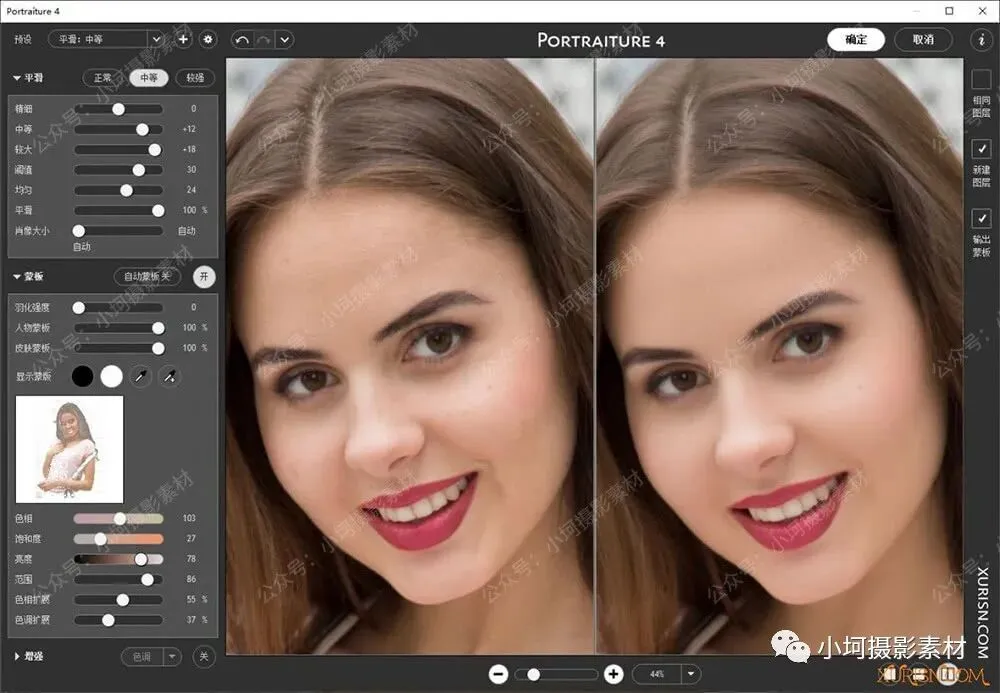This screenshot has width=1000, height=693.
Task: Select the first eyedropper pick-color tool
Action: [140, 377]
